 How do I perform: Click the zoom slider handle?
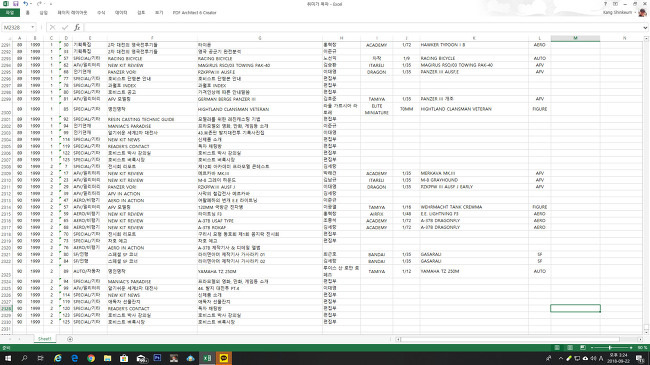pos(610,348)
